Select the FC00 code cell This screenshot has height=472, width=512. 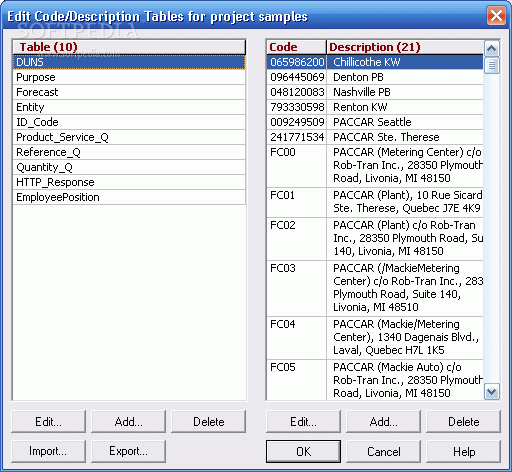[x=296, y=166]
